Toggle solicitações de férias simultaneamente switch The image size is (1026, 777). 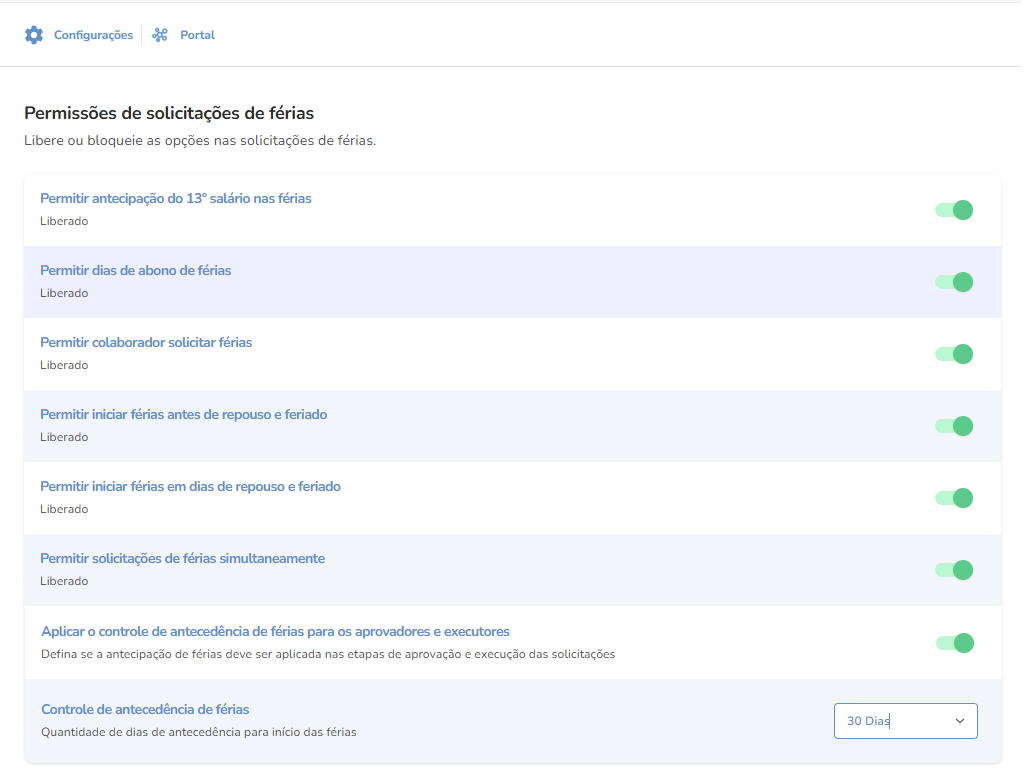(x=954, y=570)
